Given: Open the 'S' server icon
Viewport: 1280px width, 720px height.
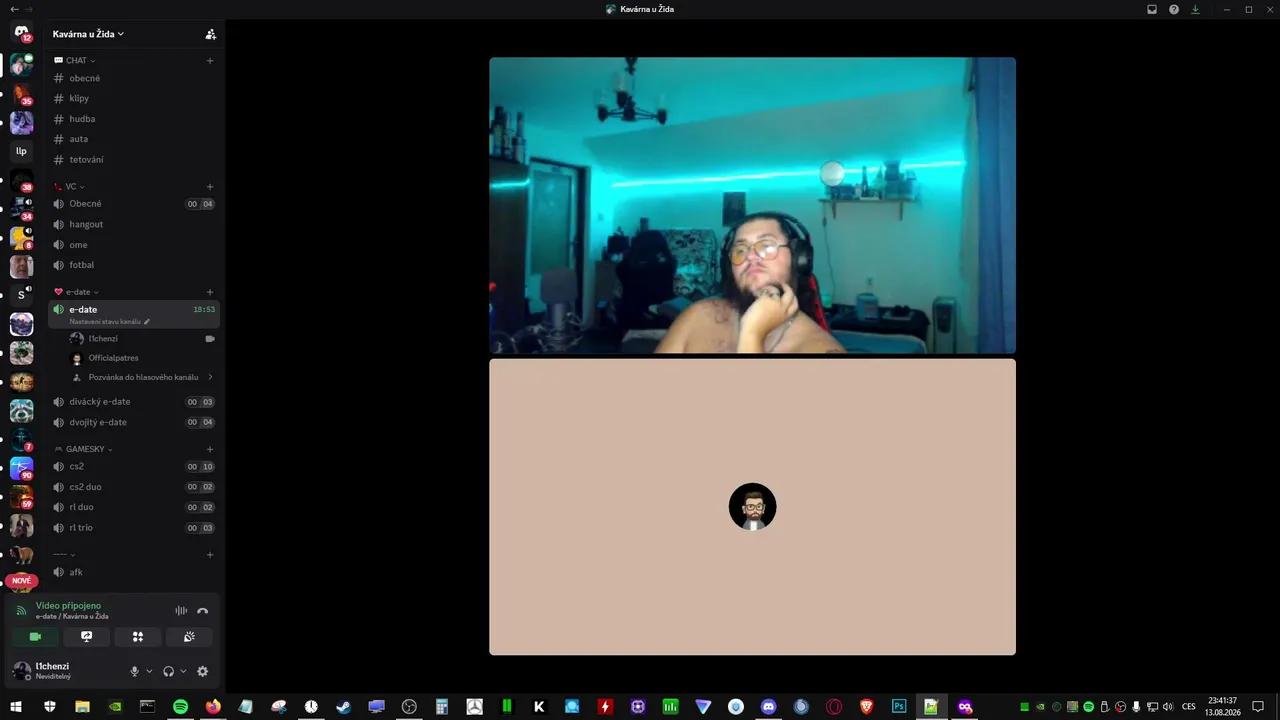Looking at the screenshot, I should click(x=21, y=295).
